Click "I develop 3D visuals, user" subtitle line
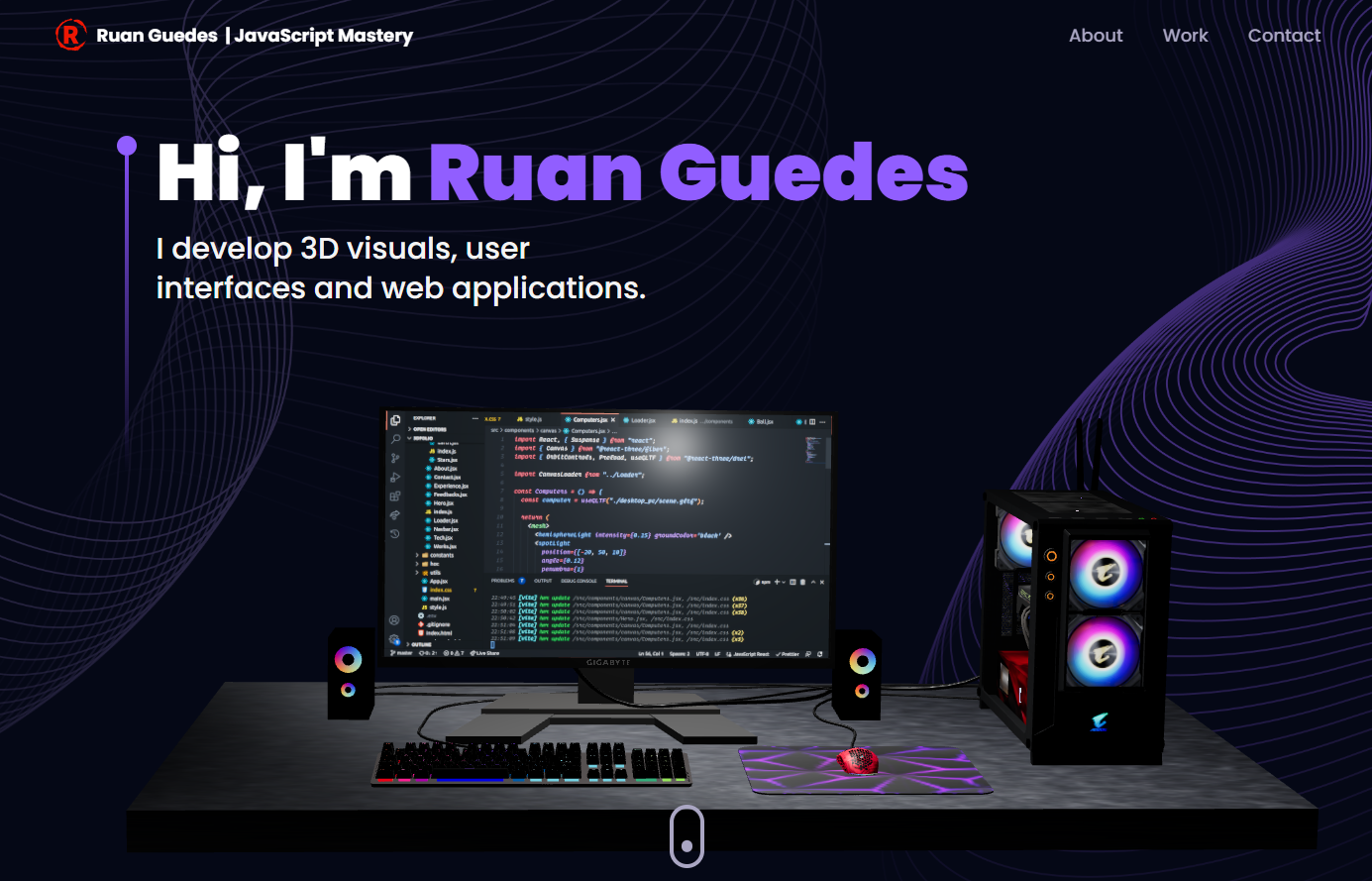The height and width of the screenshot is (881, 1372). point(343,248)
